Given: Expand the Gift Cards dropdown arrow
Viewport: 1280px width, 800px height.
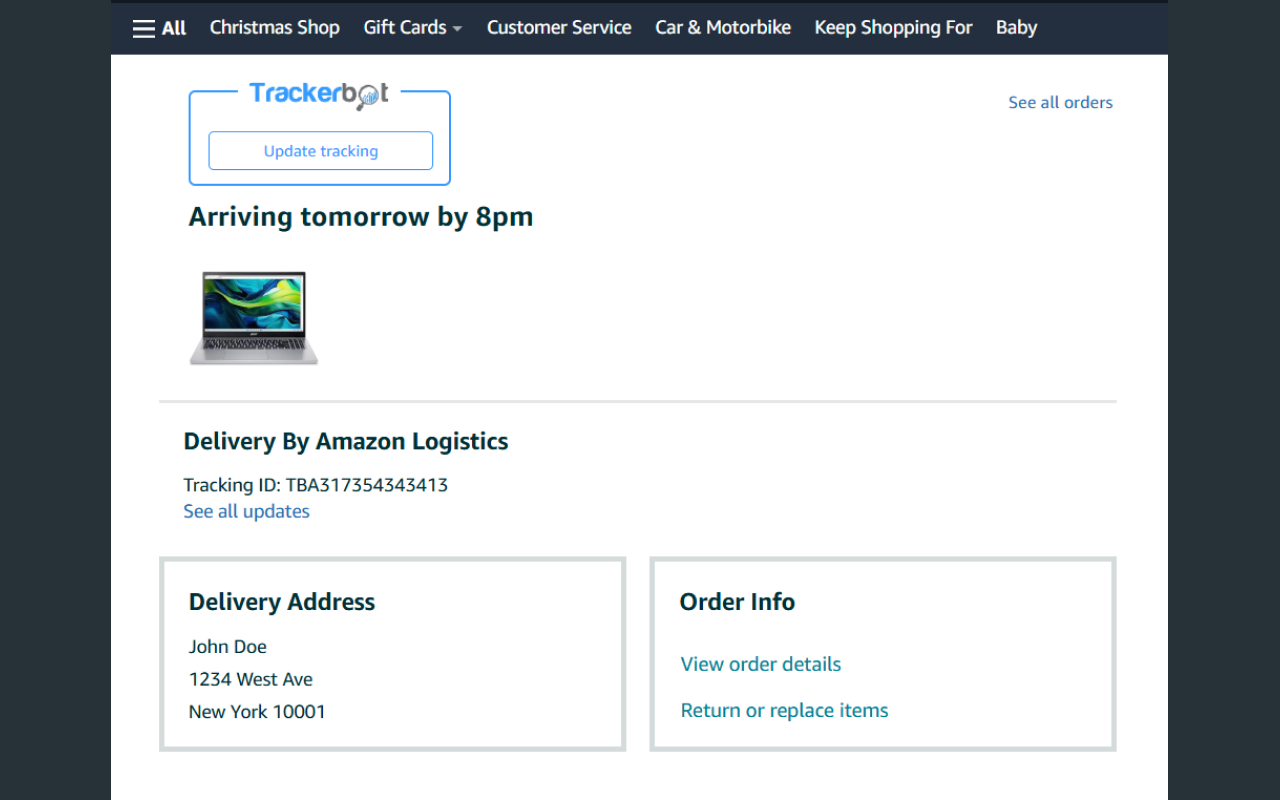Looking at the screenshot, I should (457, 29).
